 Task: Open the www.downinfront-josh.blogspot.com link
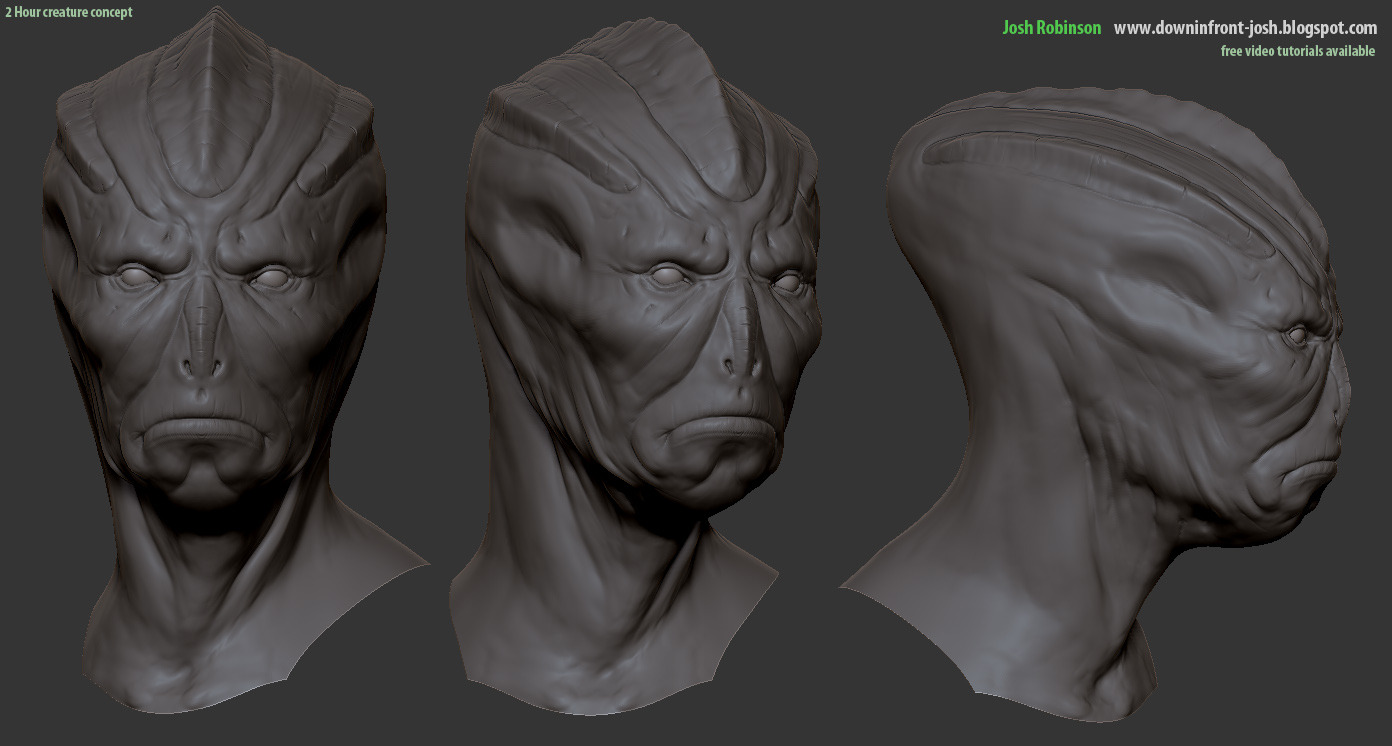1245,28
